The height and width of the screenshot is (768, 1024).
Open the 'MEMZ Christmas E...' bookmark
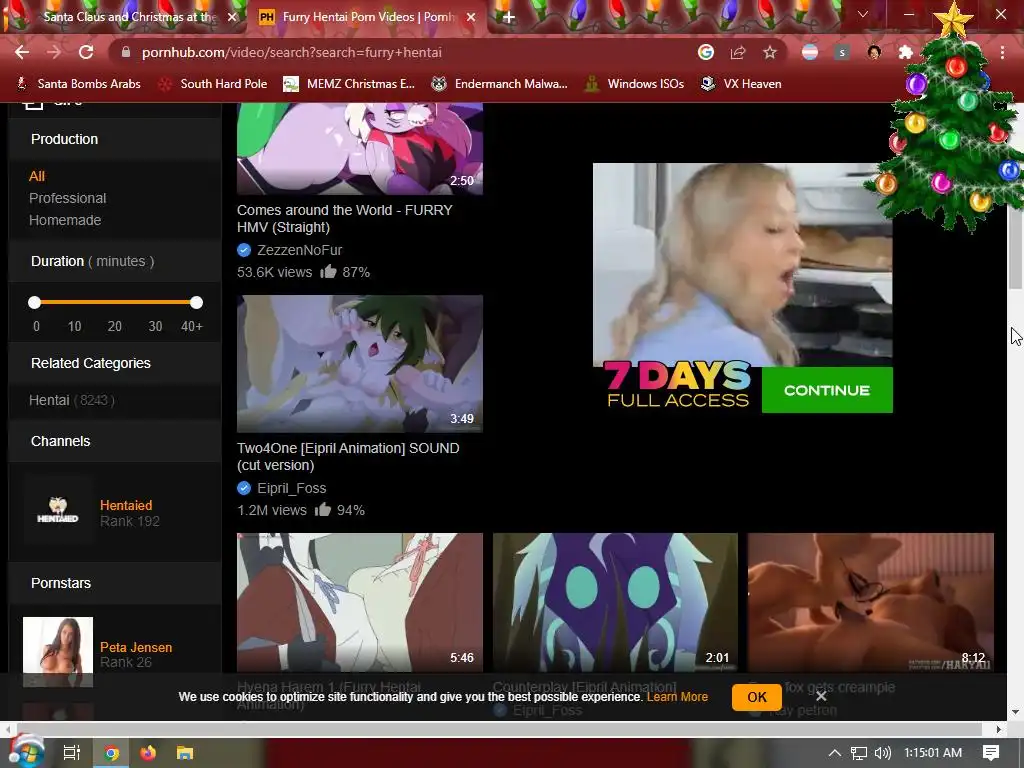pos(349,84)
